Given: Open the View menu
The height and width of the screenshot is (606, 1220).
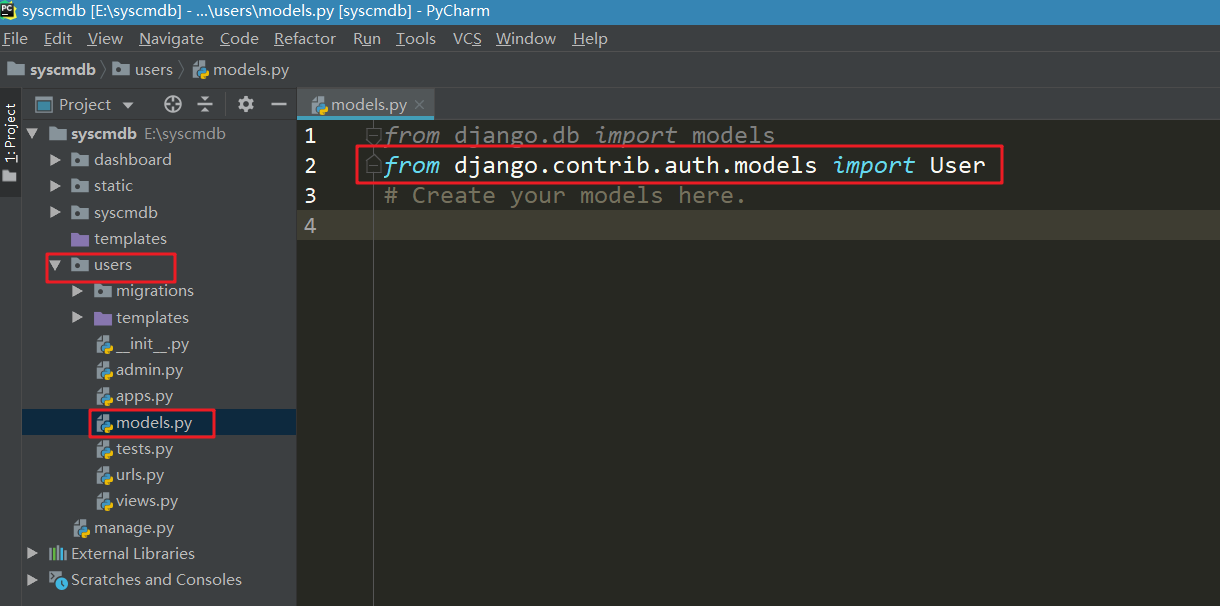Looking at the screenshot, I should 105,39.
